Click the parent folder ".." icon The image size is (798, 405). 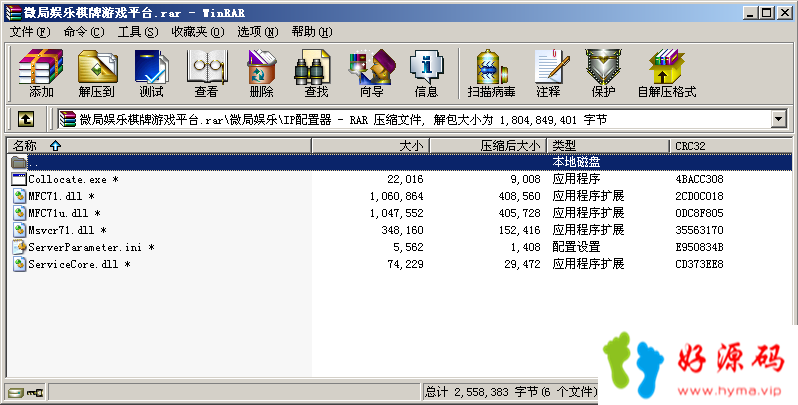(x=19, y=162)
